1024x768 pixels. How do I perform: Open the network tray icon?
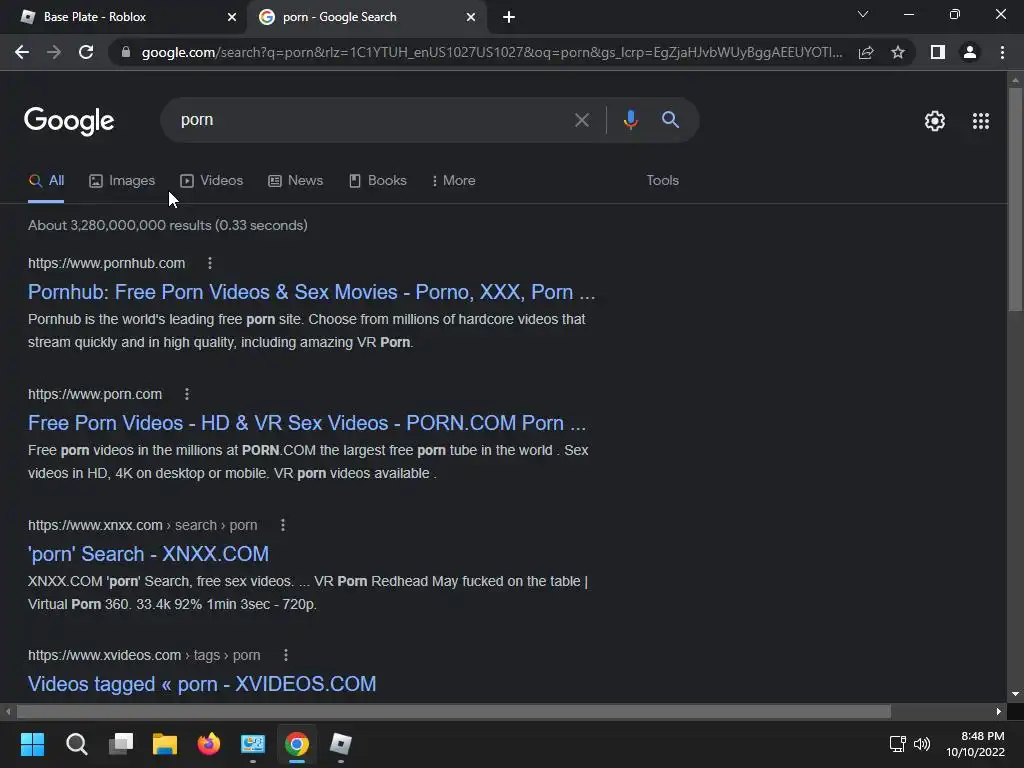click(x=898, y=744)
